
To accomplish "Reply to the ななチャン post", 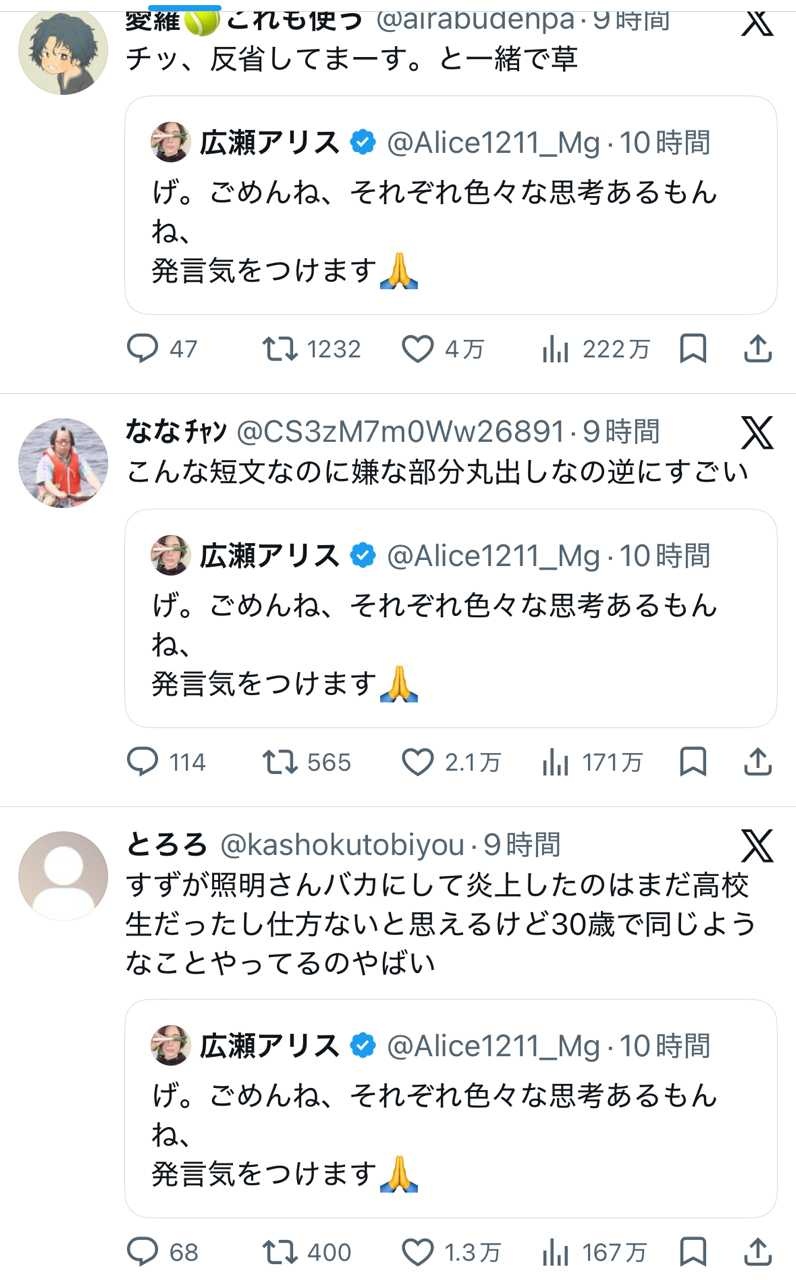I will (x=144, y=763).
